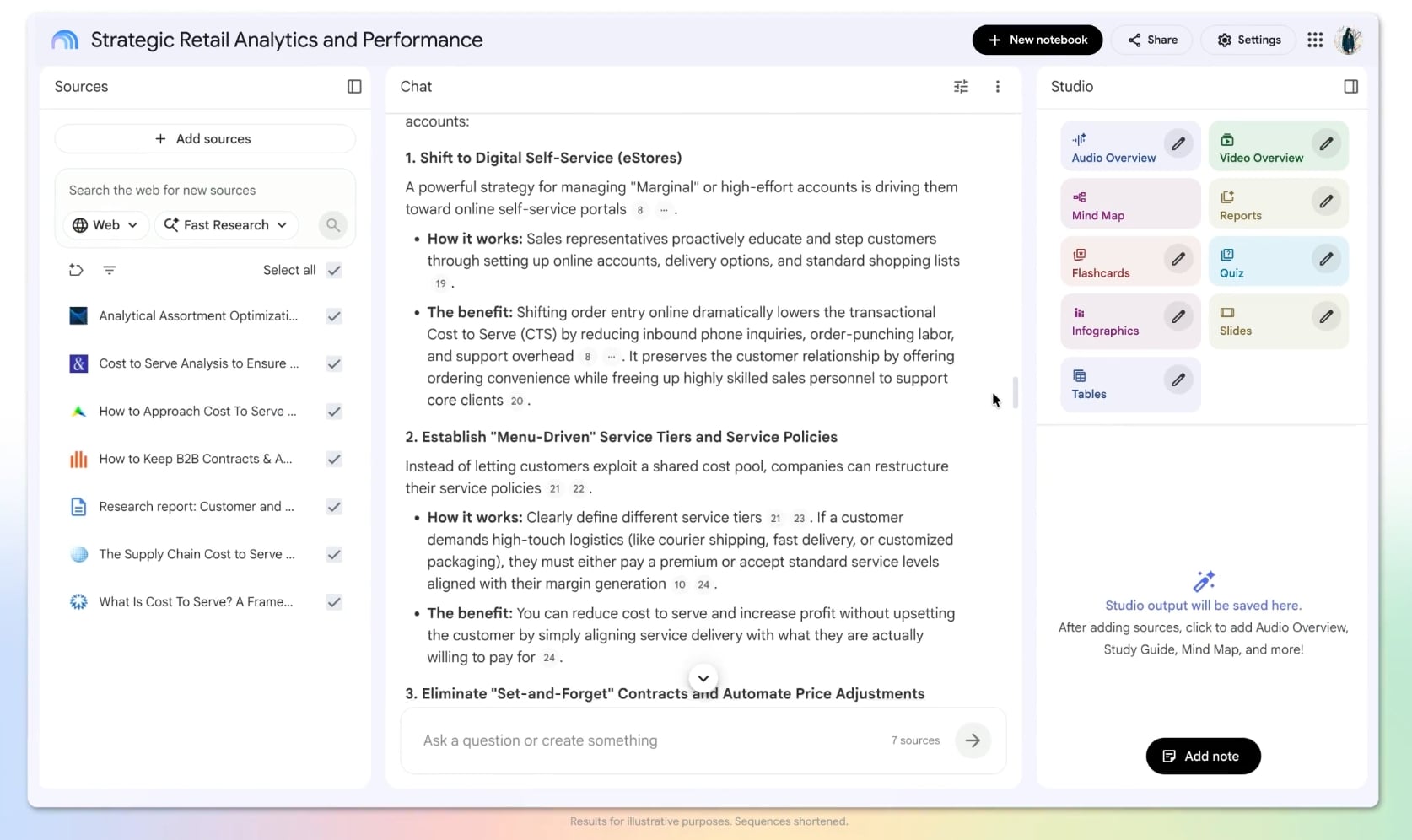Click the Research report document icon
Image resolution: width=1412 pixels, height=840 pixels.
click(78, 507)
